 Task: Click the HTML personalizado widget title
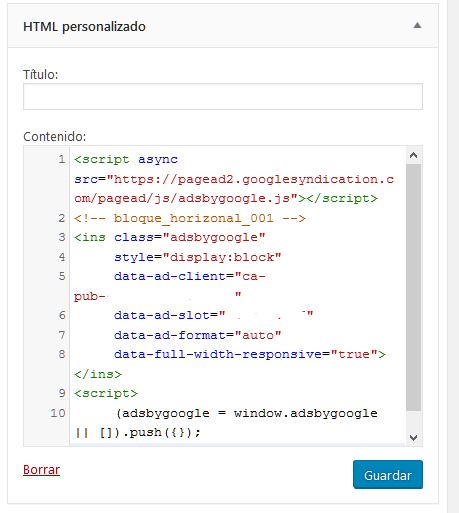click(x=84, y=27)
